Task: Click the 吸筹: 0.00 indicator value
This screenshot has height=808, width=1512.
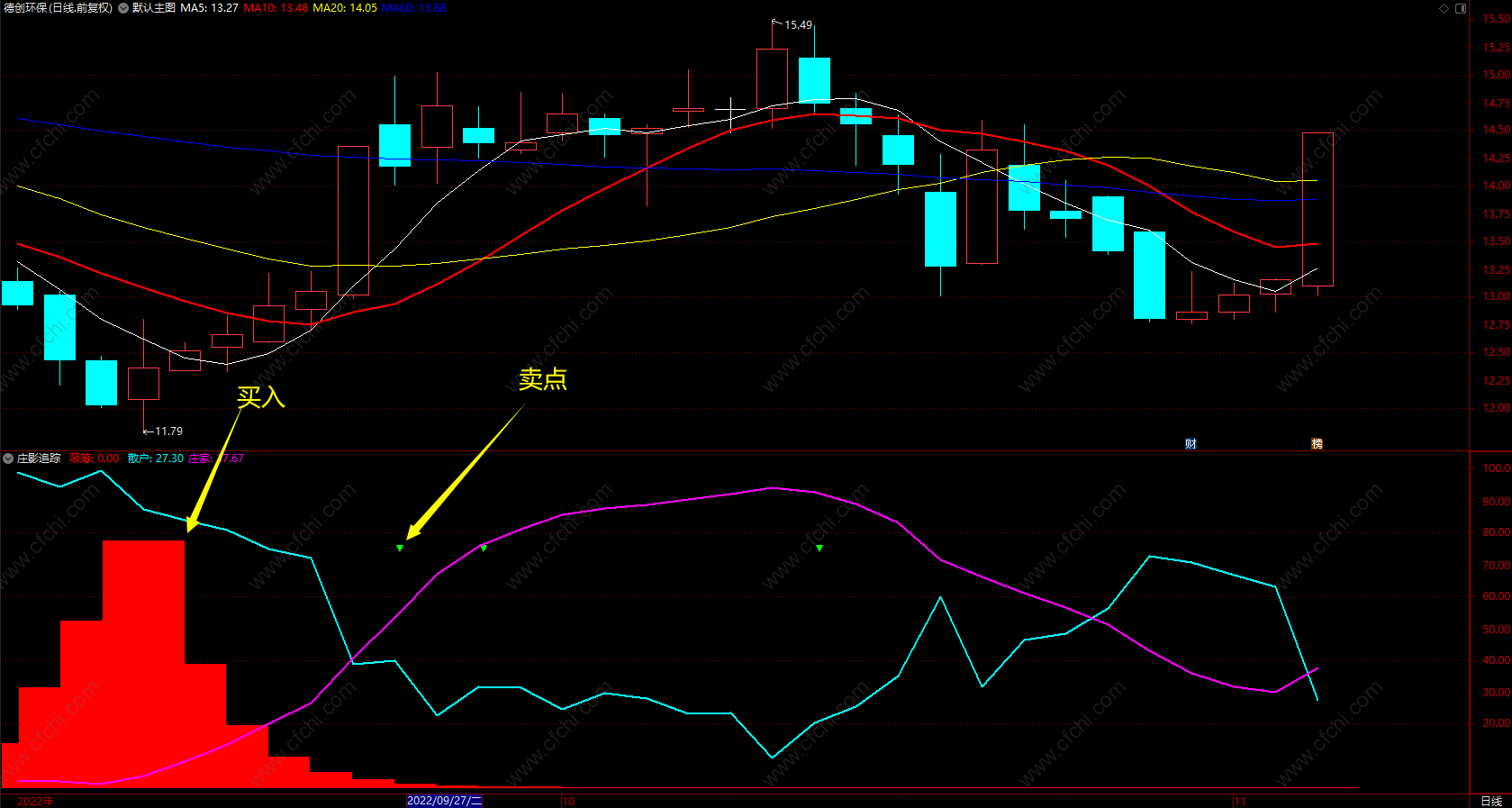Action: pyautogui.click(x=95, y=458)
